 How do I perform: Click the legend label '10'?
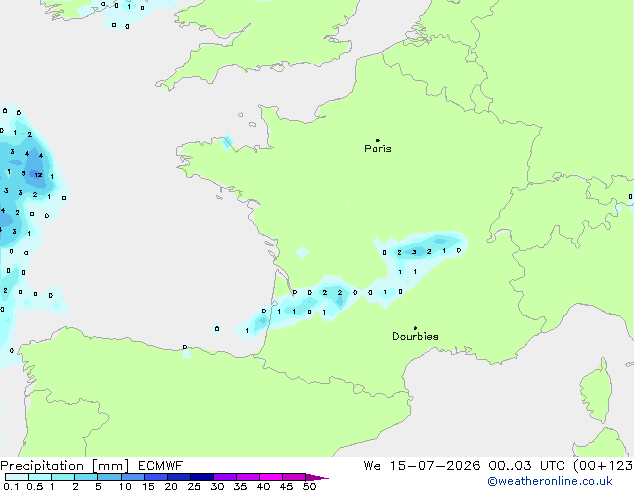coord(125,486)
